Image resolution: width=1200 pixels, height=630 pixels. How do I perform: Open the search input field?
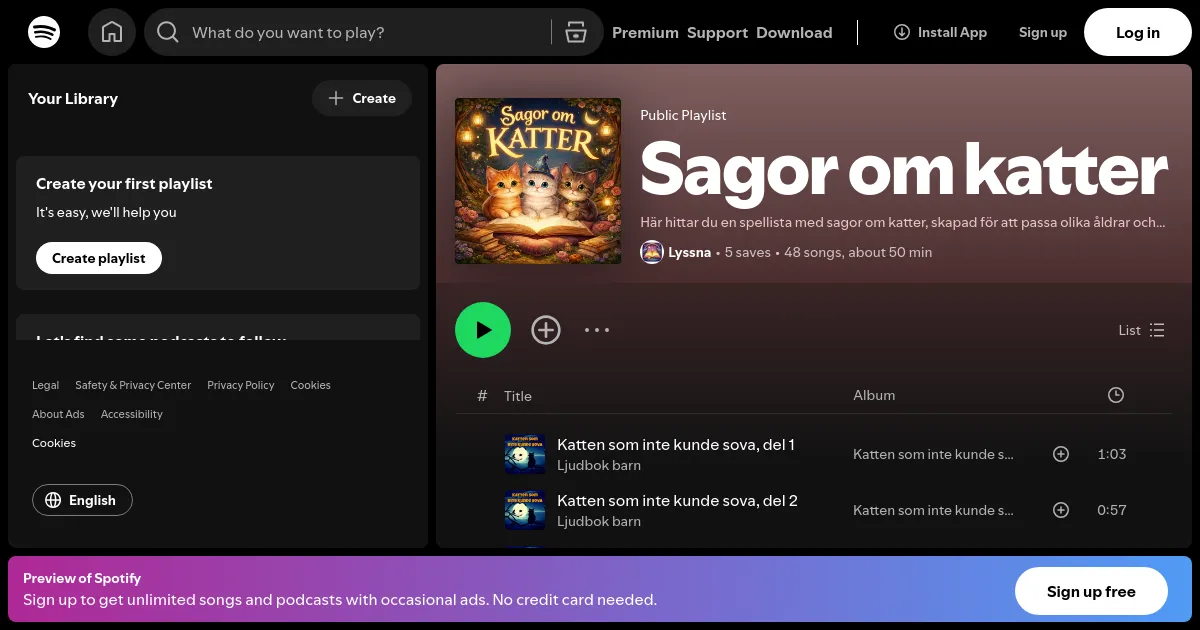(350, 32)
